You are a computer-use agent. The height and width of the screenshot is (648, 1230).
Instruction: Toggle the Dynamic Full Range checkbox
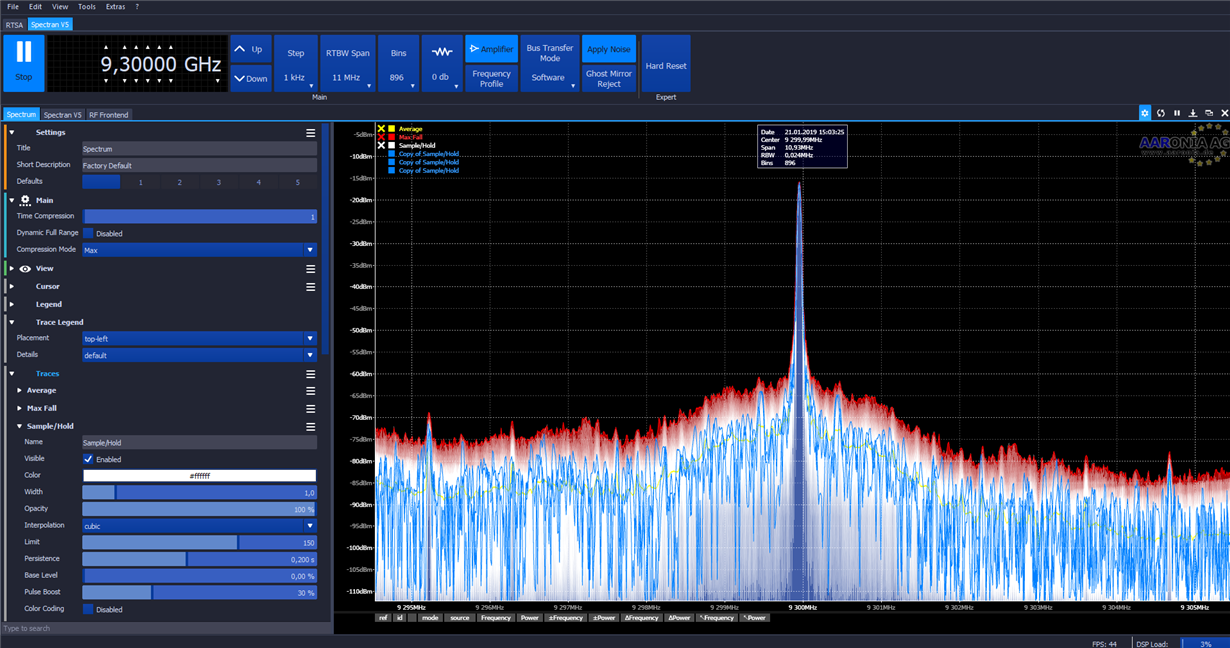[88, 233]
